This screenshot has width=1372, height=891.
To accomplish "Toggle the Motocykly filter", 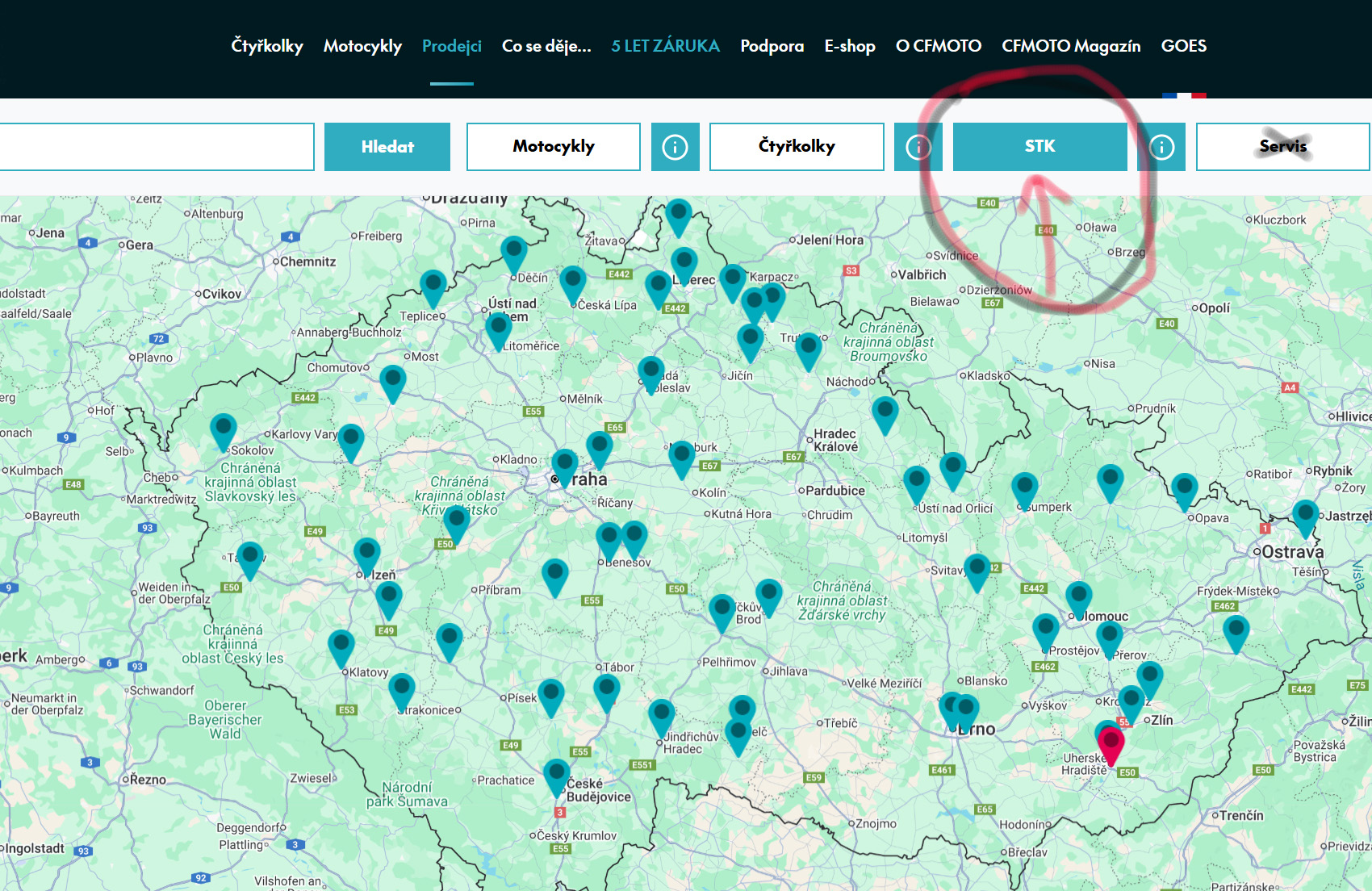I will tap(554, 147).
